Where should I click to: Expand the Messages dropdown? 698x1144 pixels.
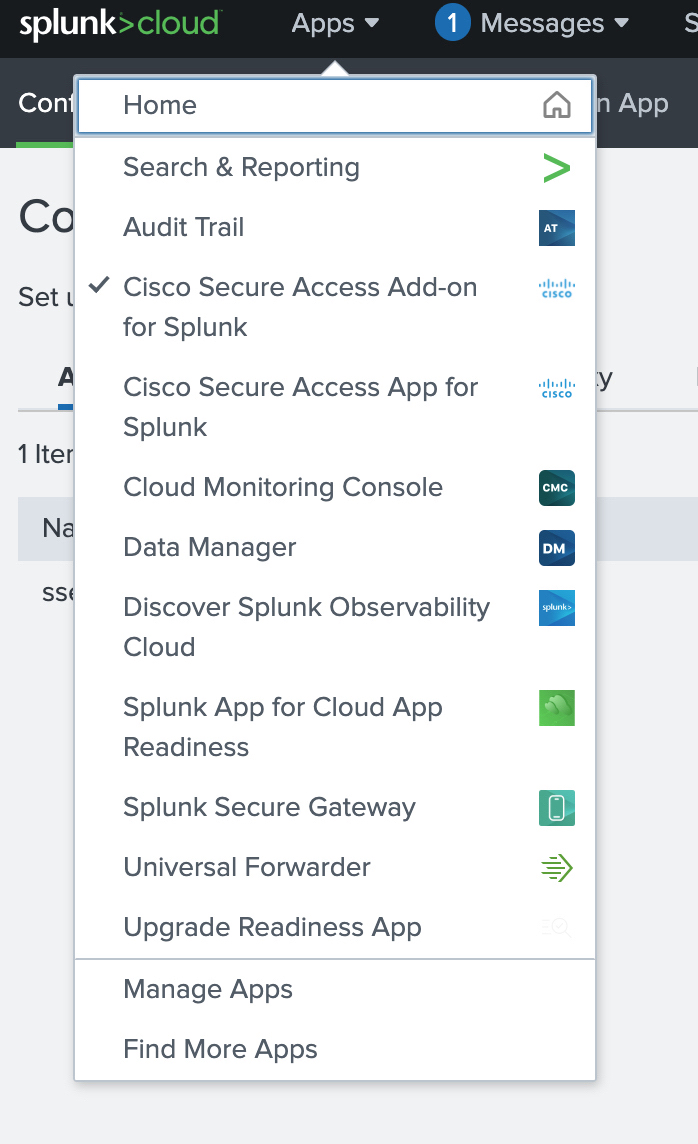tap(545, 23)
